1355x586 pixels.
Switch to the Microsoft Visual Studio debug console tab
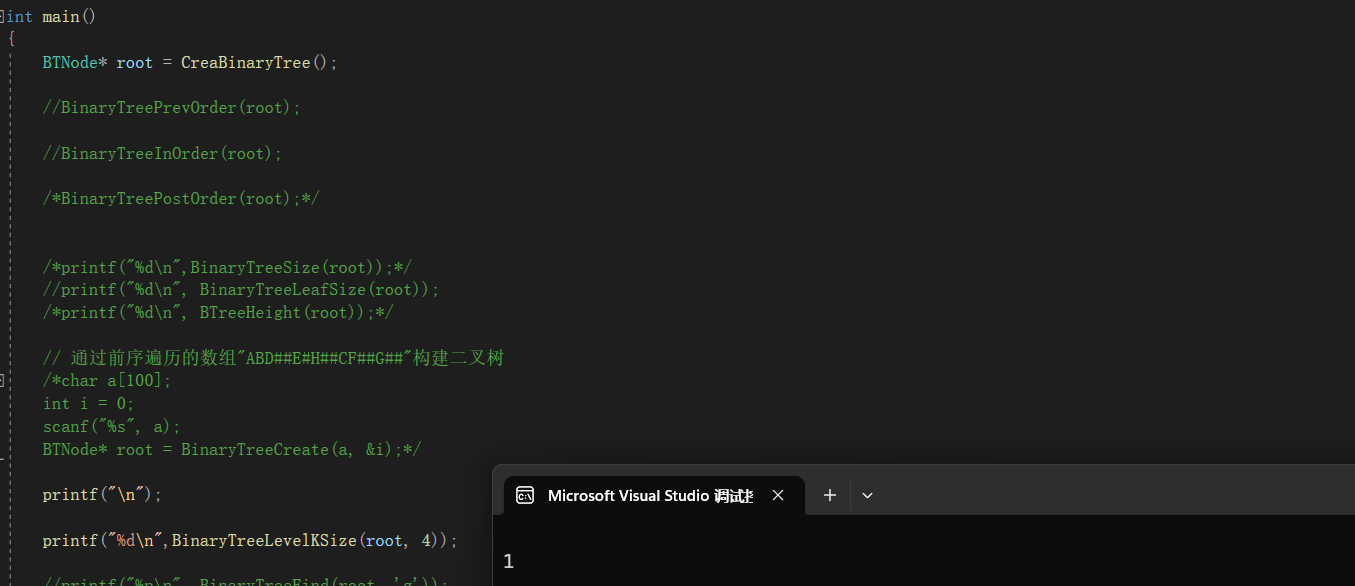[x=654, y=495]
